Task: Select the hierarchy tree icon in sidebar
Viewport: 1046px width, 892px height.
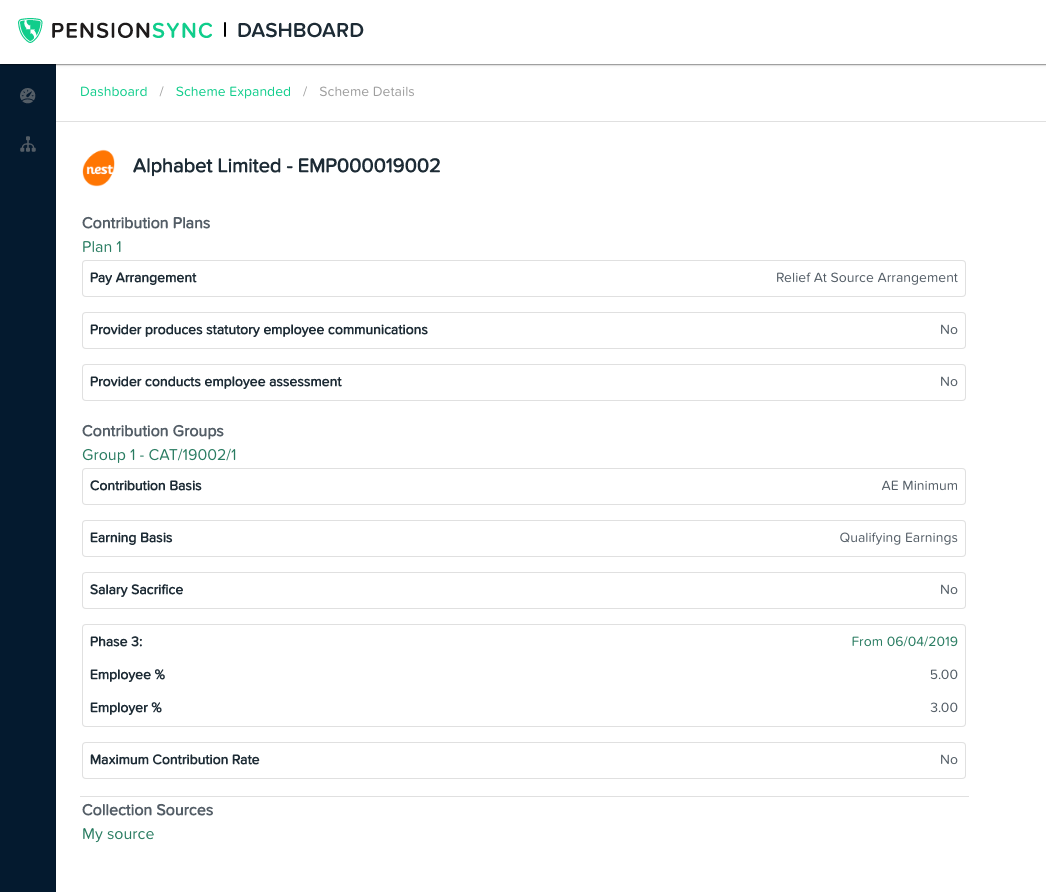Action: tap(28, 145)
